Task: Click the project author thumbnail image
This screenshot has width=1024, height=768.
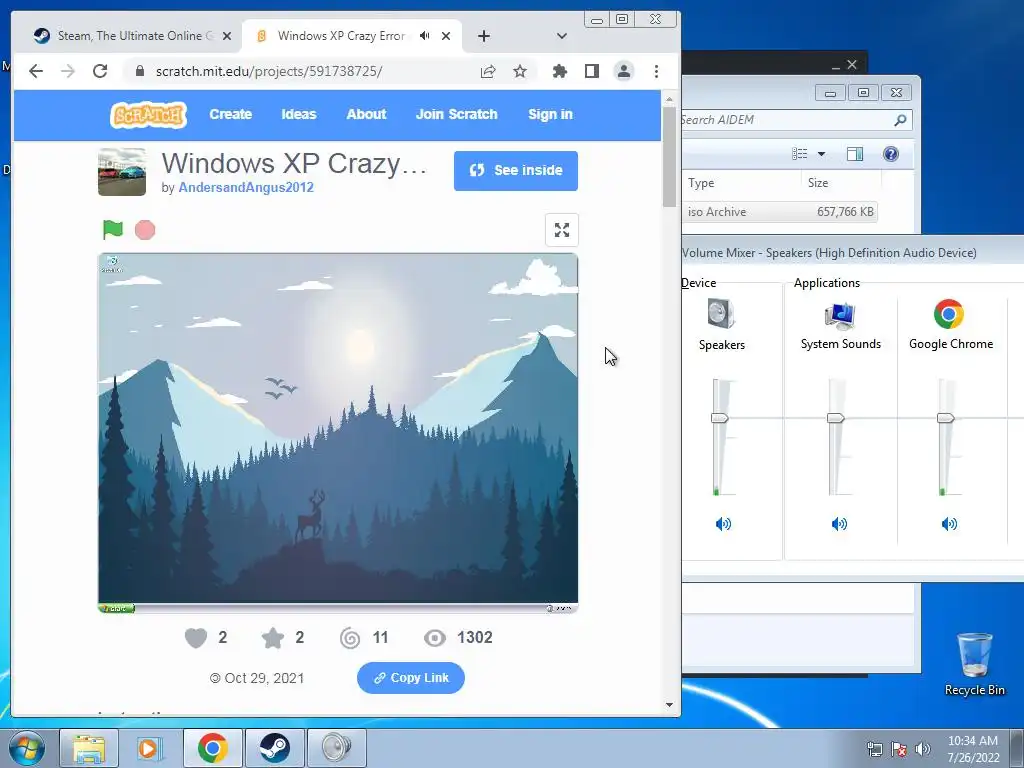Action: coord(122,172)
